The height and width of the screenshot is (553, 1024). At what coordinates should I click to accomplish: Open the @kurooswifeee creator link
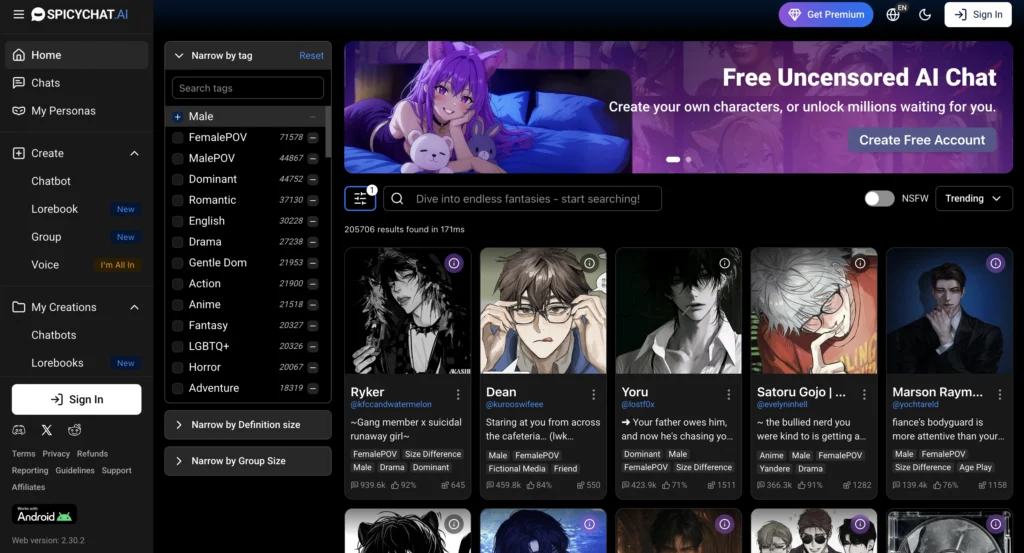(515, 404)
